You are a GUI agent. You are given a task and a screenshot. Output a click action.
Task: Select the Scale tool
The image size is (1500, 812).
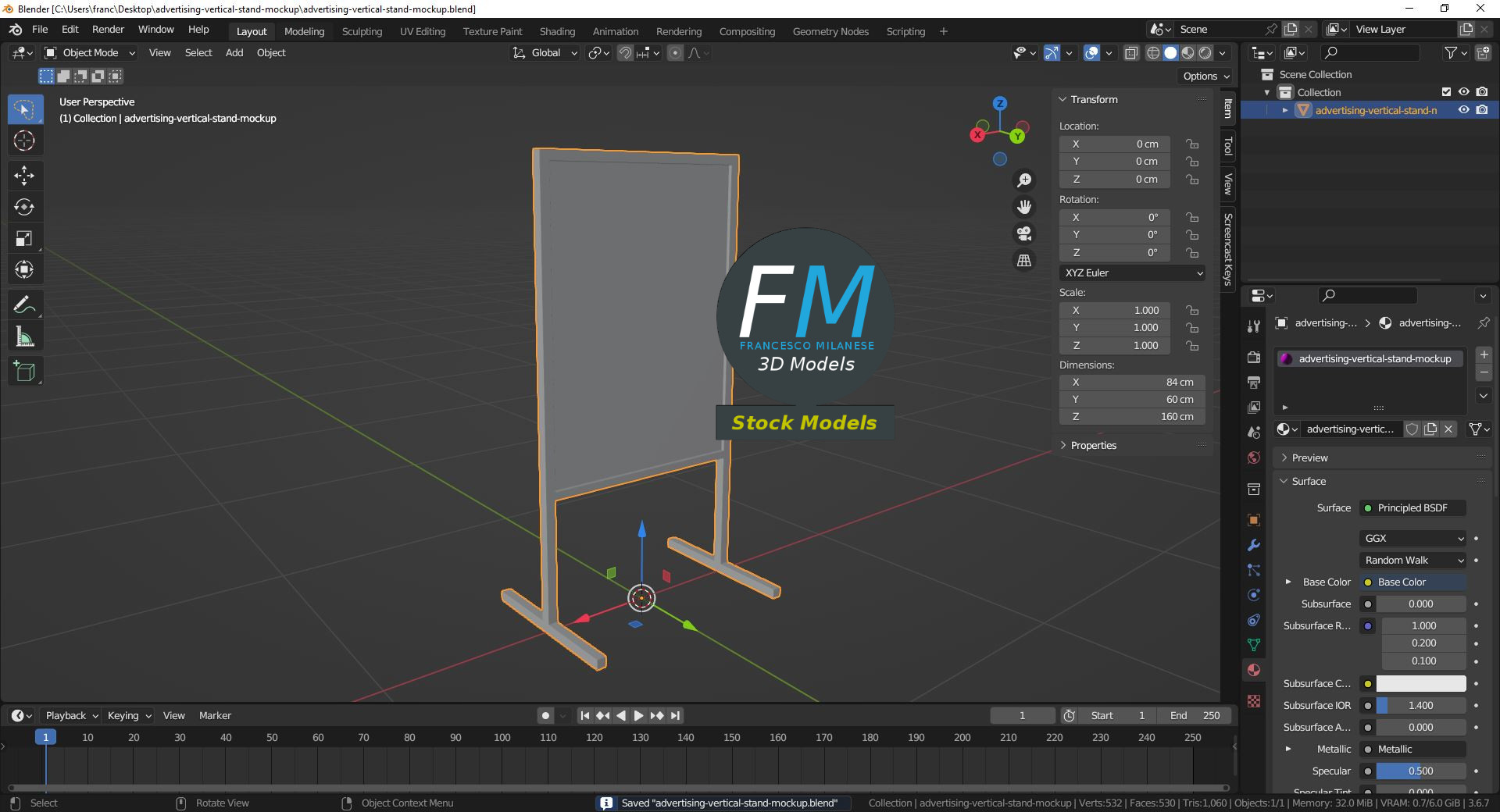[x=24, y=238]
